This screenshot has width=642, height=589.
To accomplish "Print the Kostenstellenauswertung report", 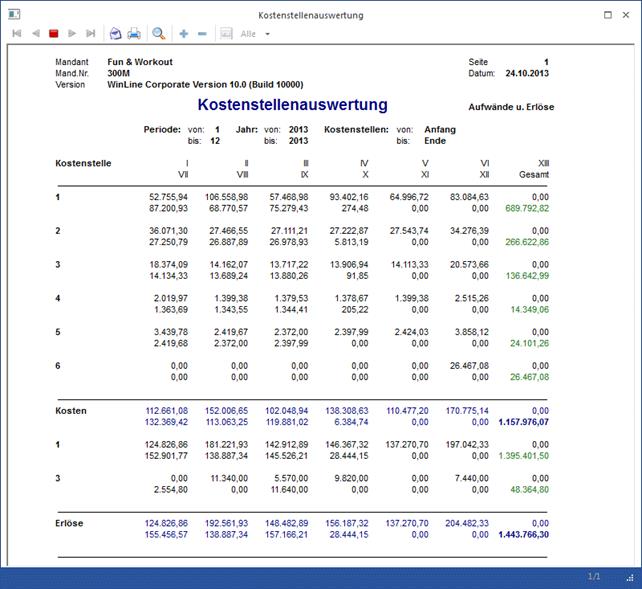I will pos(134,33).
